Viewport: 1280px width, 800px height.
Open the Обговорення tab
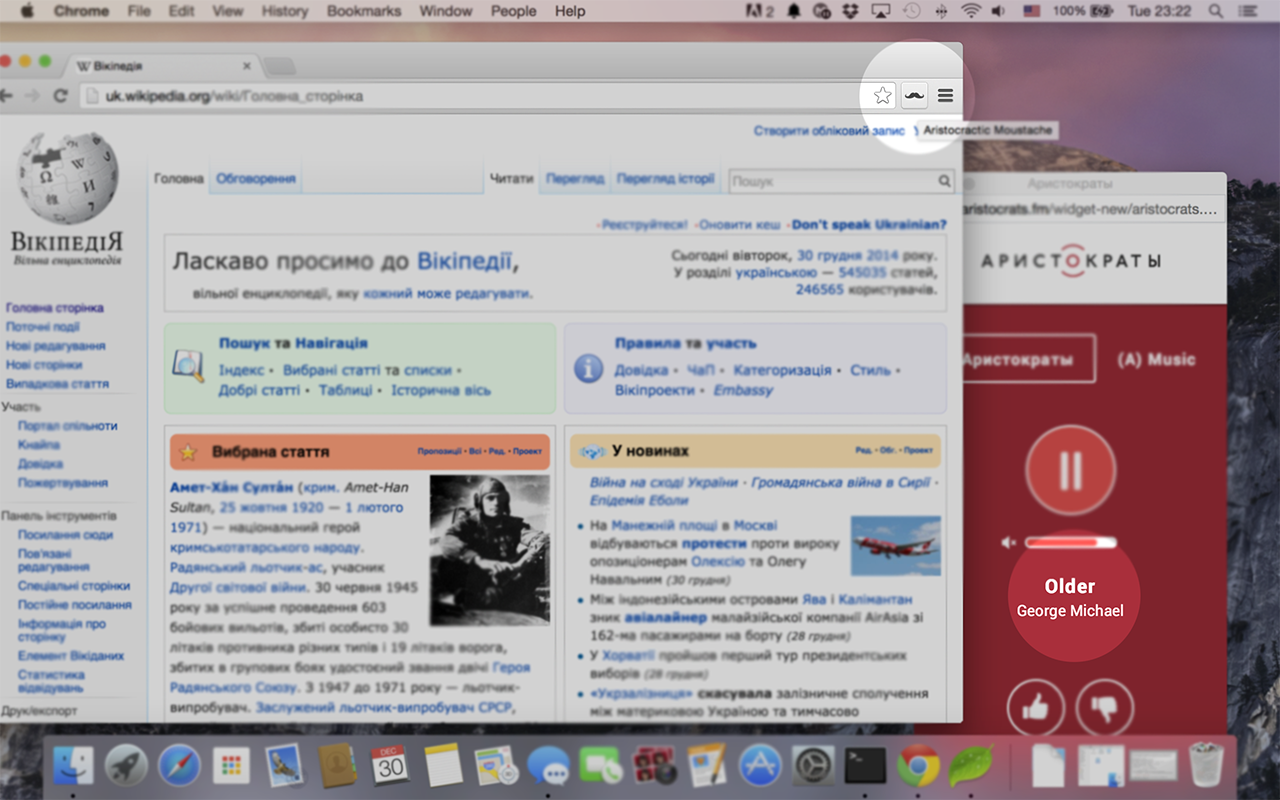tap(256, 179)
